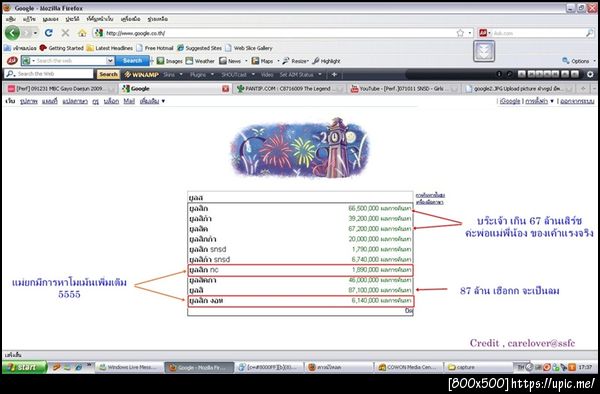Open the Windows Start button

[24, 367]
